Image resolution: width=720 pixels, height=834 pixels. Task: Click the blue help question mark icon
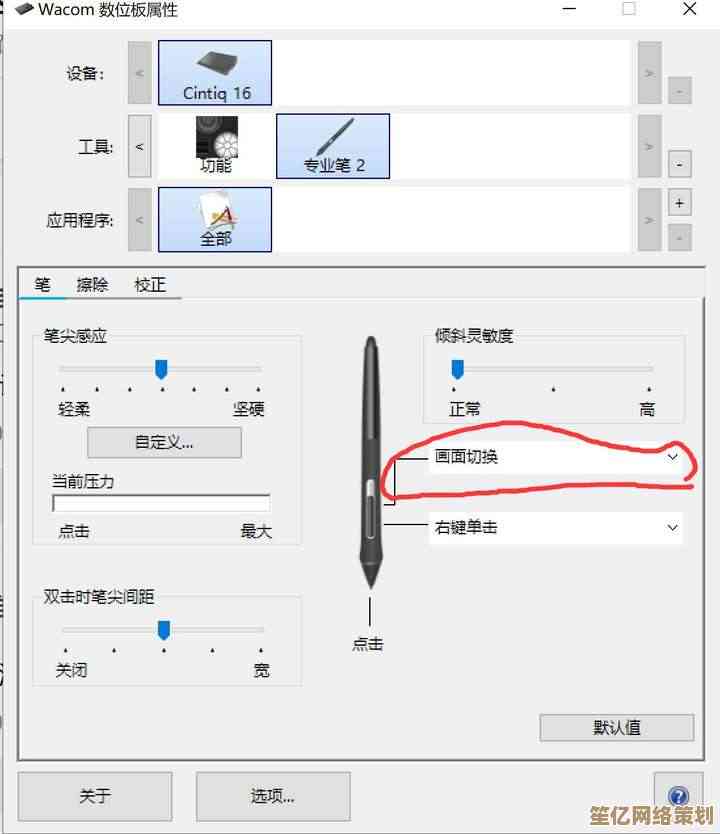pos(679,796)
